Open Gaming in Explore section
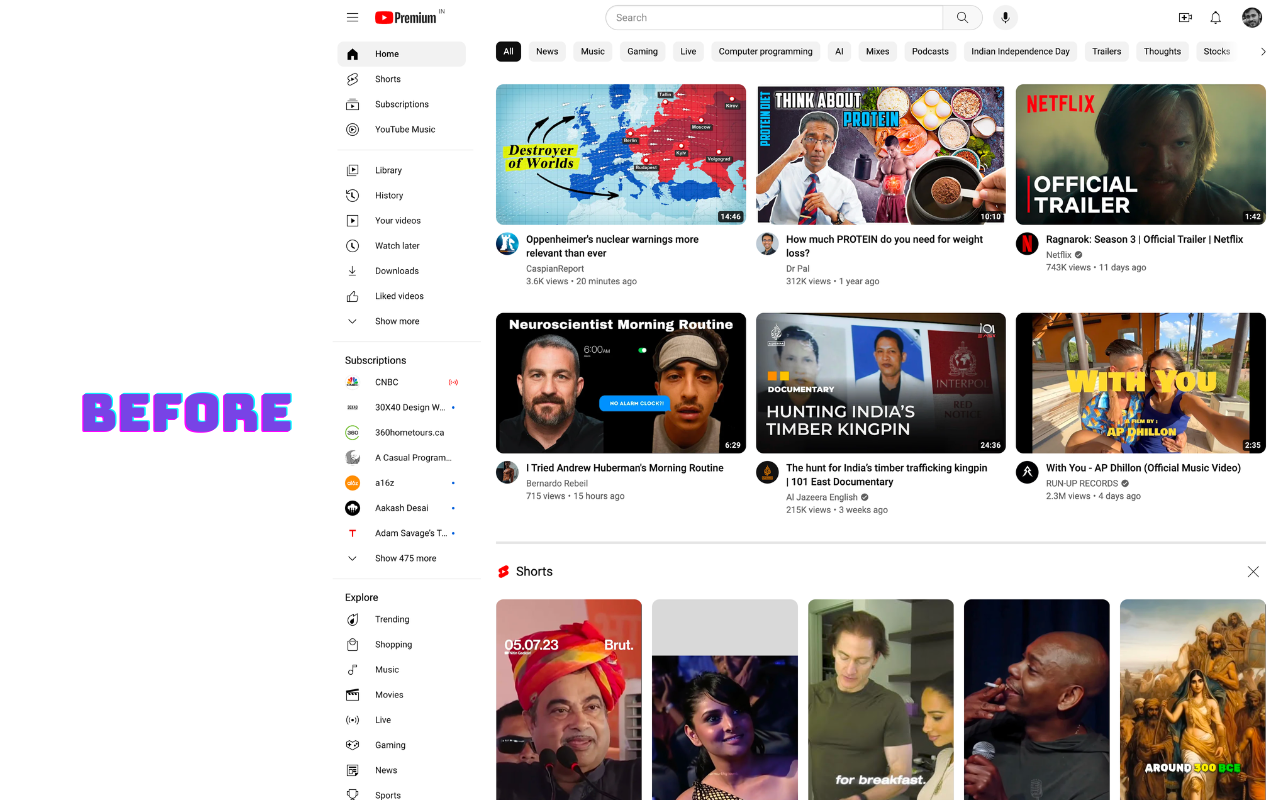Viewport: 1280px width, 800px height. (x=401, y=745)
